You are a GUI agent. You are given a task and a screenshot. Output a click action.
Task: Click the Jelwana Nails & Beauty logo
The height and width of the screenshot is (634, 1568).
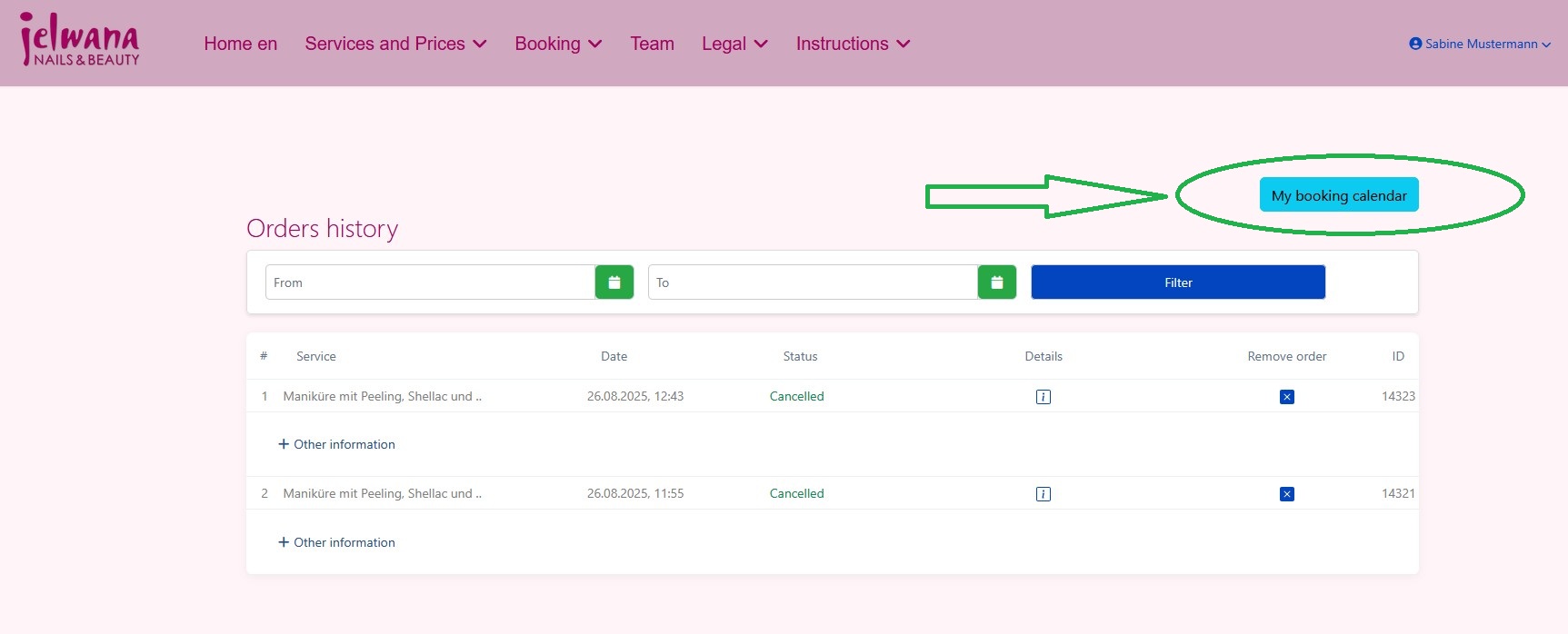point(80,42)
